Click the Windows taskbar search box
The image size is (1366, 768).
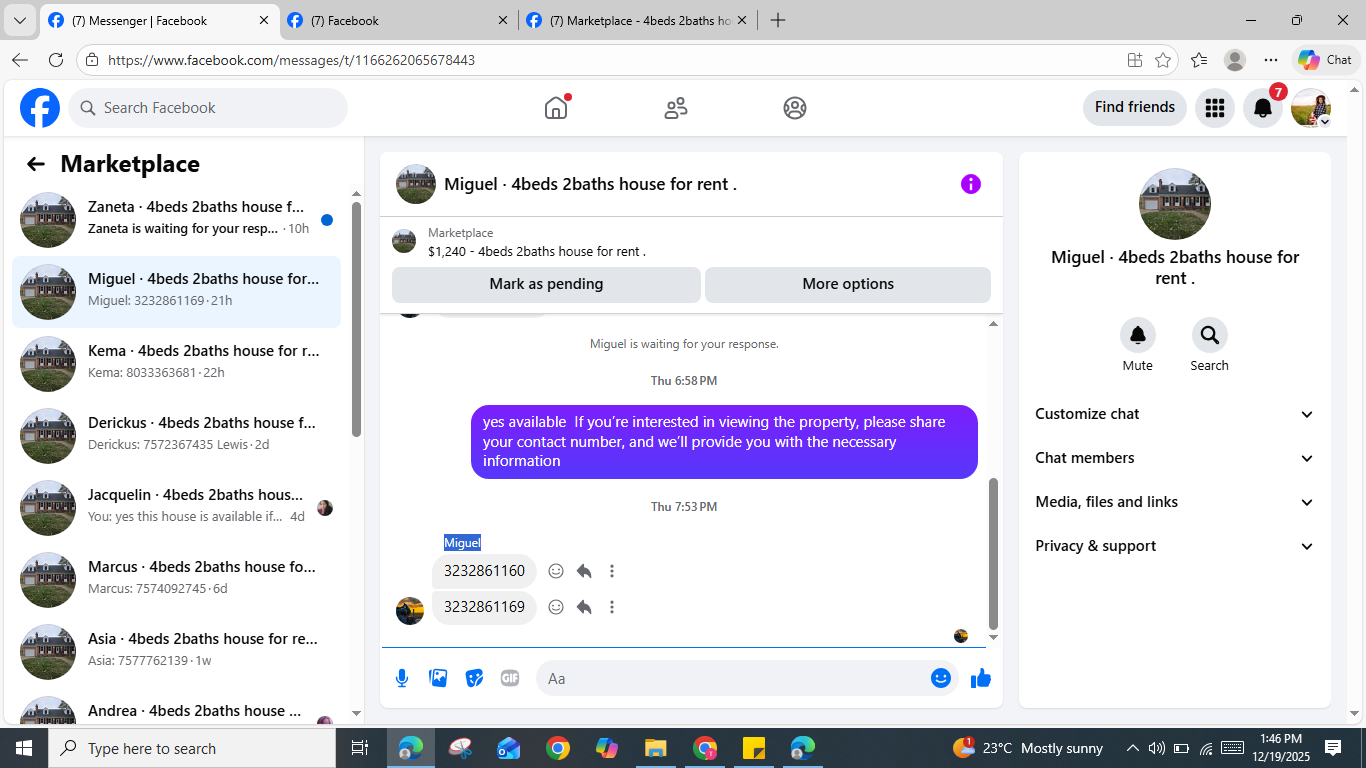pyautogui.click(x=192, y=748)
